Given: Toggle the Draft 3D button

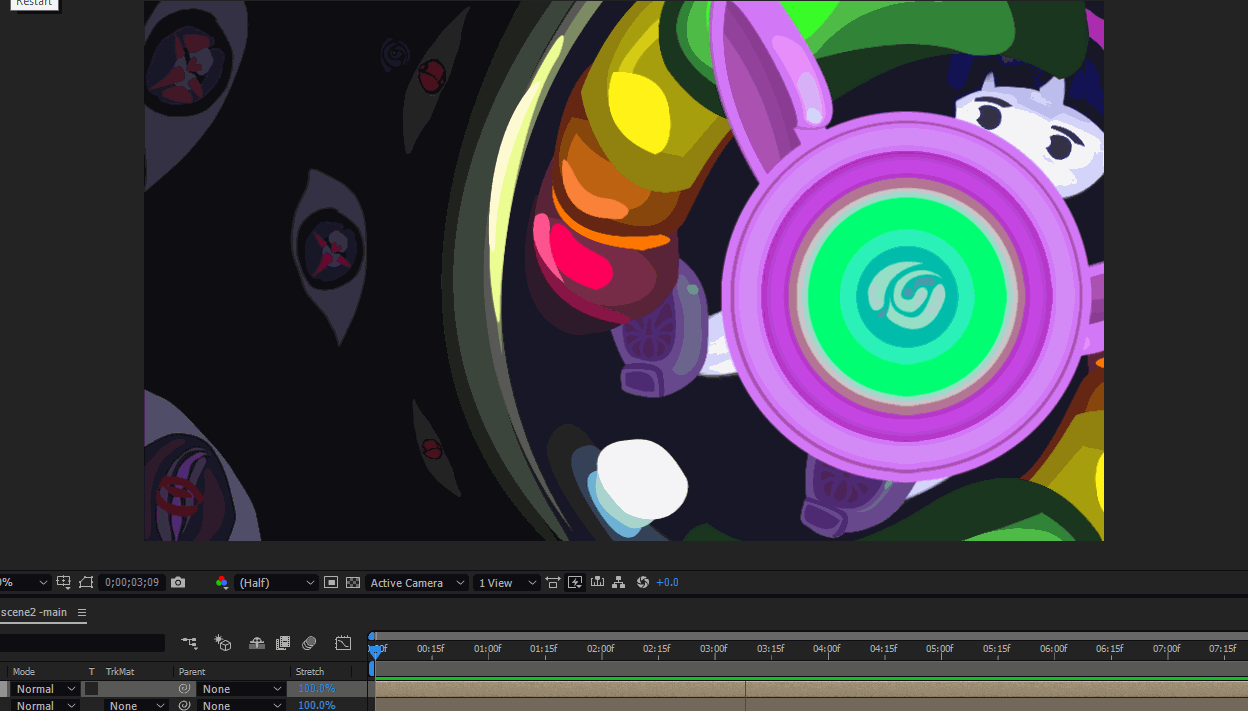Looking at the screenshot, I should coord(223,643).
